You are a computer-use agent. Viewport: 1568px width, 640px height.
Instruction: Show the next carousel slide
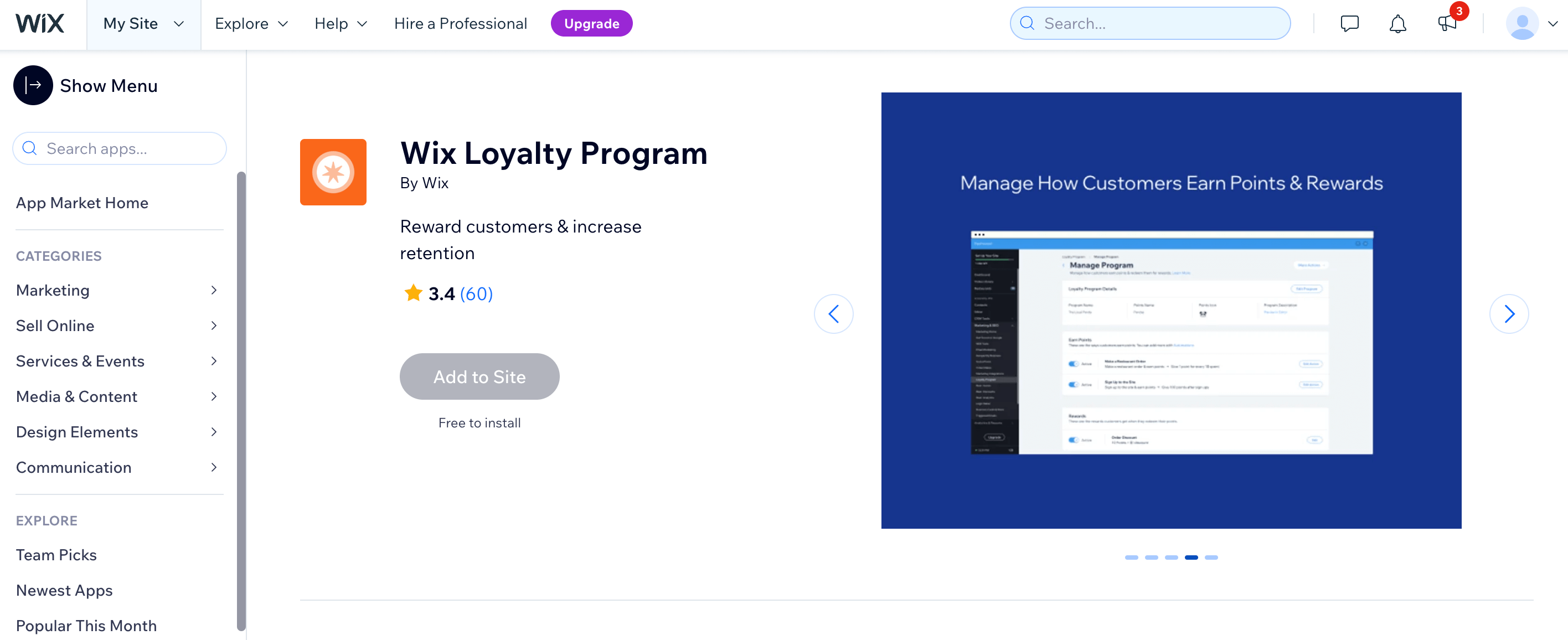1509,314
